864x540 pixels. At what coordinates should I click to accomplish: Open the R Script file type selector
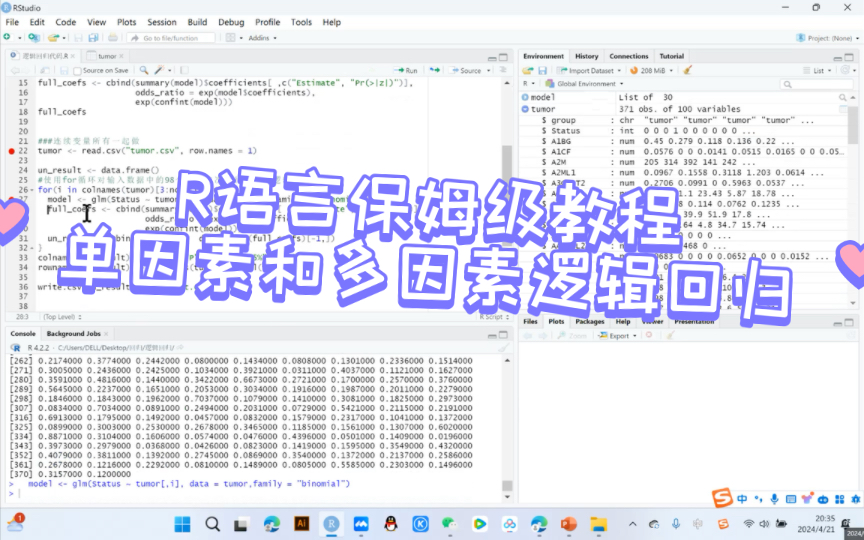point(494,317)
